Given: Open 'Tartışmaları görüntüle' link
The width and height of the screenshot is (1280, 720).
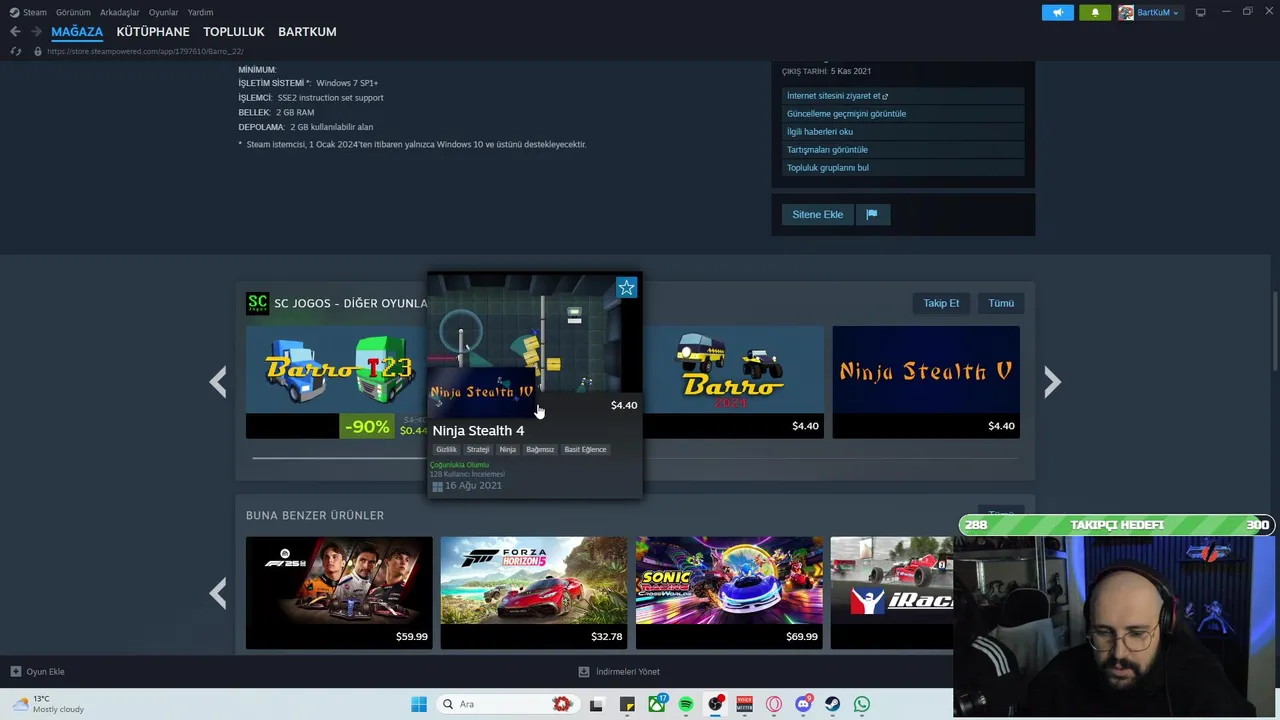Looking at the screenshot, I should 903,150.
